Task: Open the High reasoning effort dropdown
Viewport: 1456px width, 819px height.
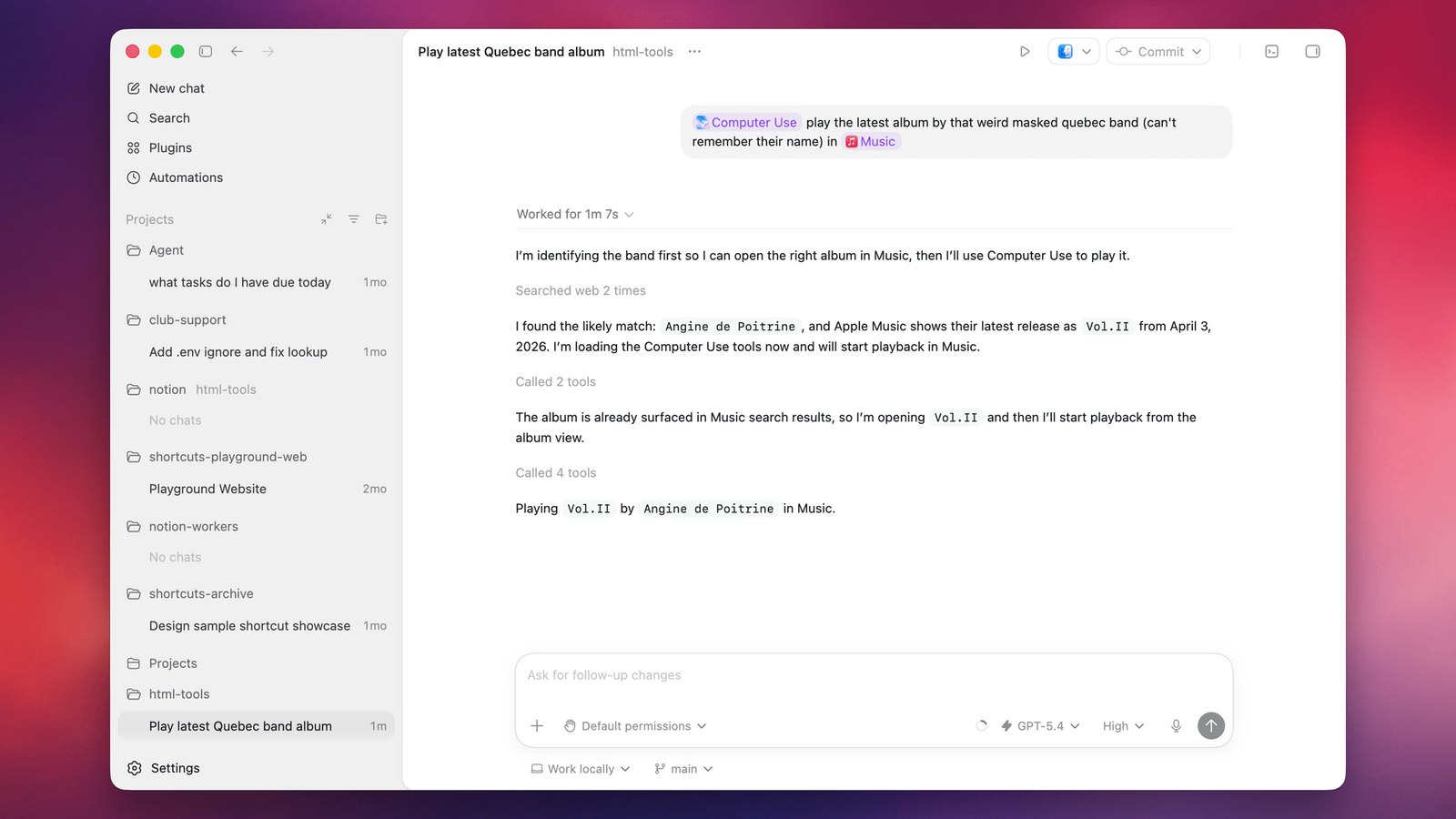Action: click(1123, 726)
